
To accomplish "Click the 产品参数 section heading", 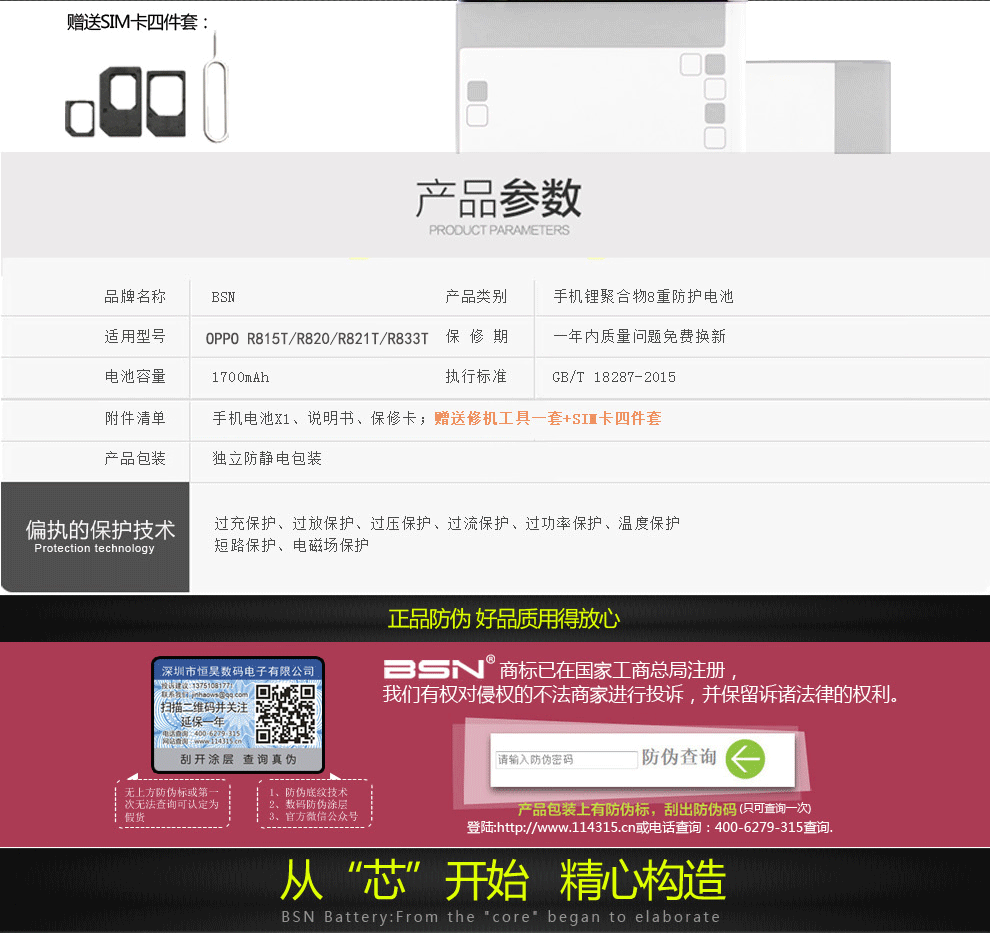I will (498, 200).
